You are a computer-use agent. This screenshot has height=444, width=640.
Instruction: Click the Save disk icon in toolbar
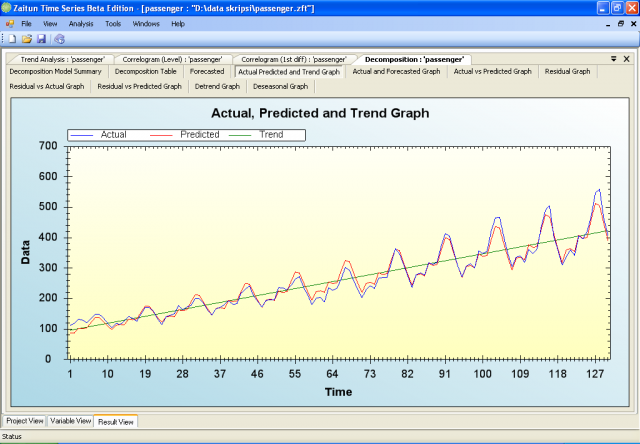click(x=41, y=39)
